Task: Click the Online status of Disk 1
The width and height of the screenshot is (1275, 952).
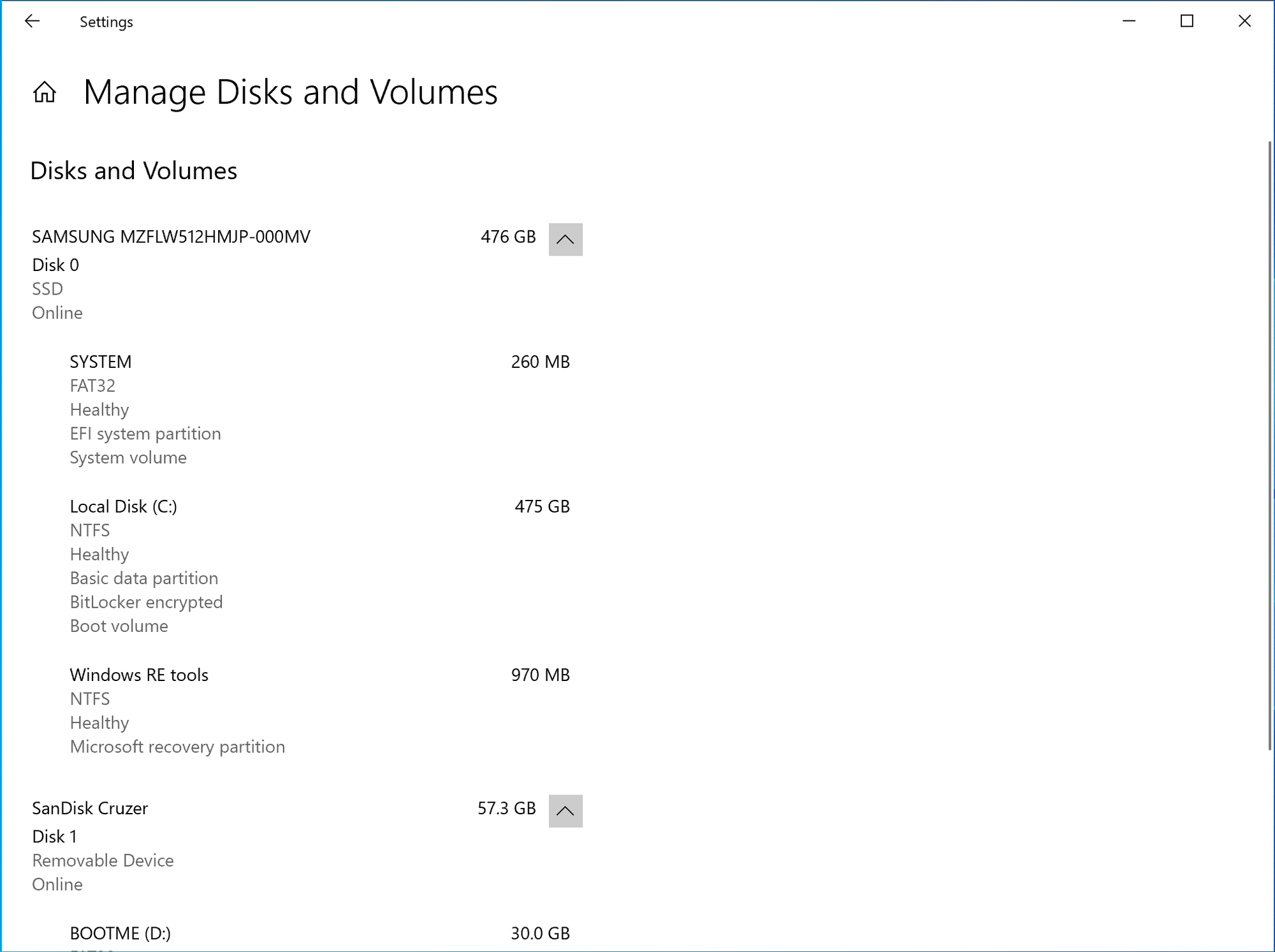Action: 57,884
